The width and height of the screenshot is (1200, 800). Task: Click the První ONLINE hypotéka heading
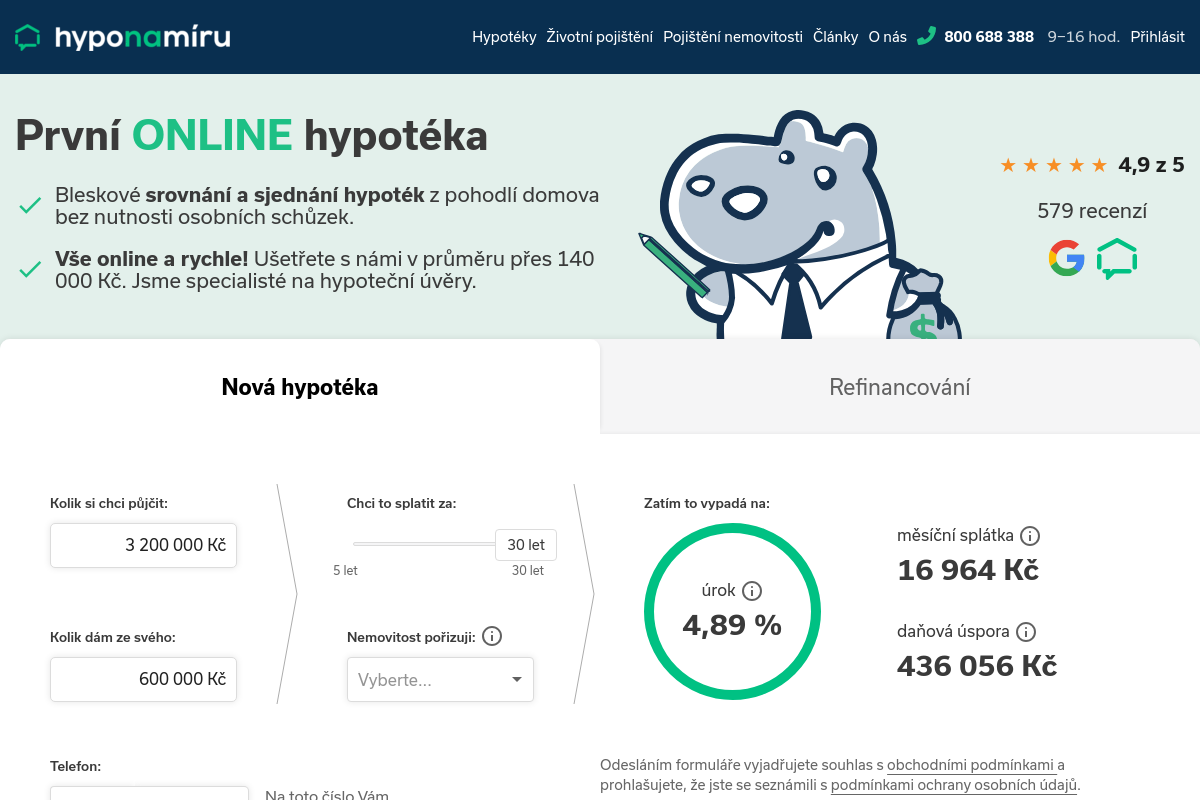click(x=251, y=135)
